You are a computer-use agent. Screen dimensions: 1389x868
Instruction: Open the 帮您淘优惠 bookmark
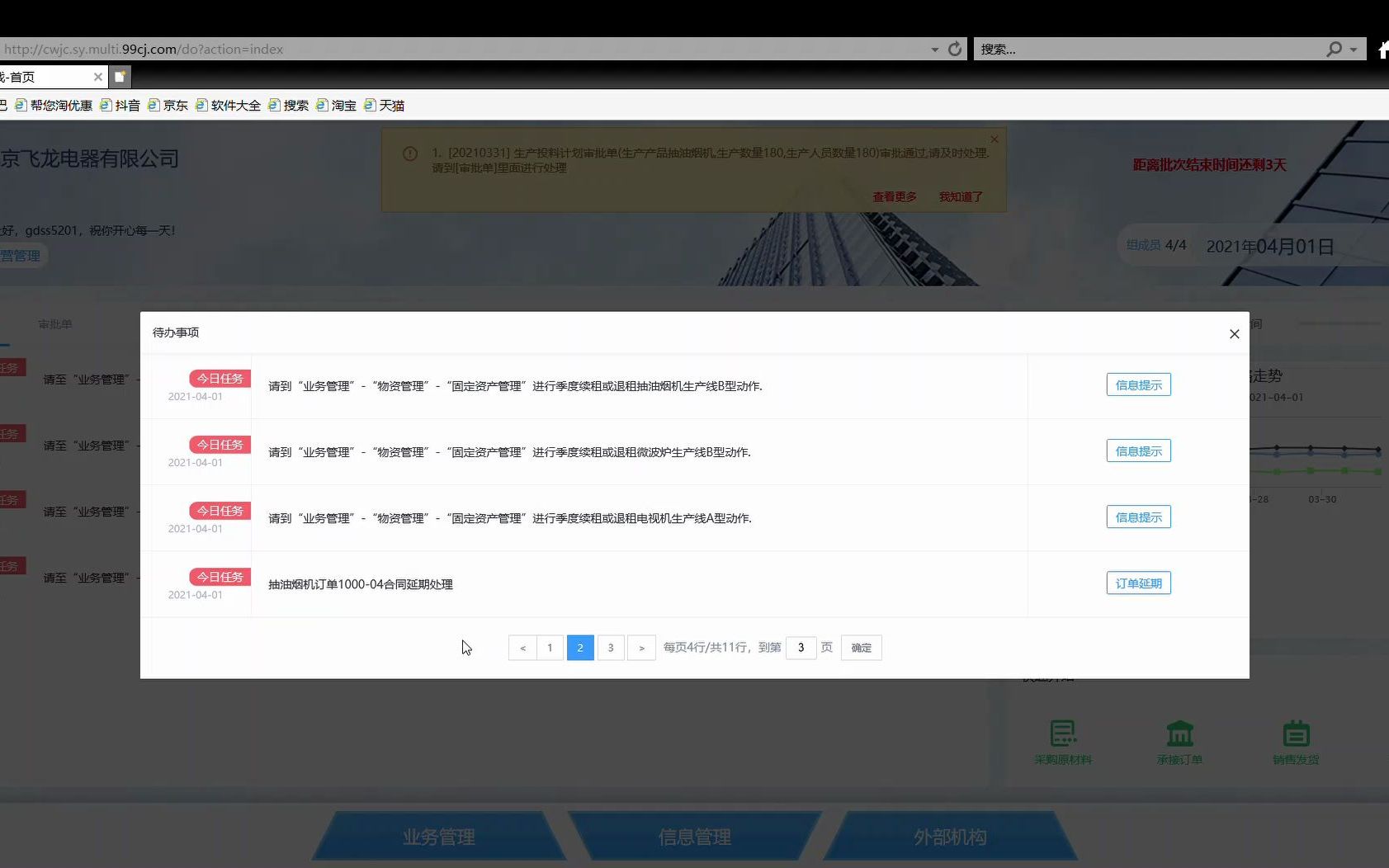pyautogui.click(x=54, y=105)
